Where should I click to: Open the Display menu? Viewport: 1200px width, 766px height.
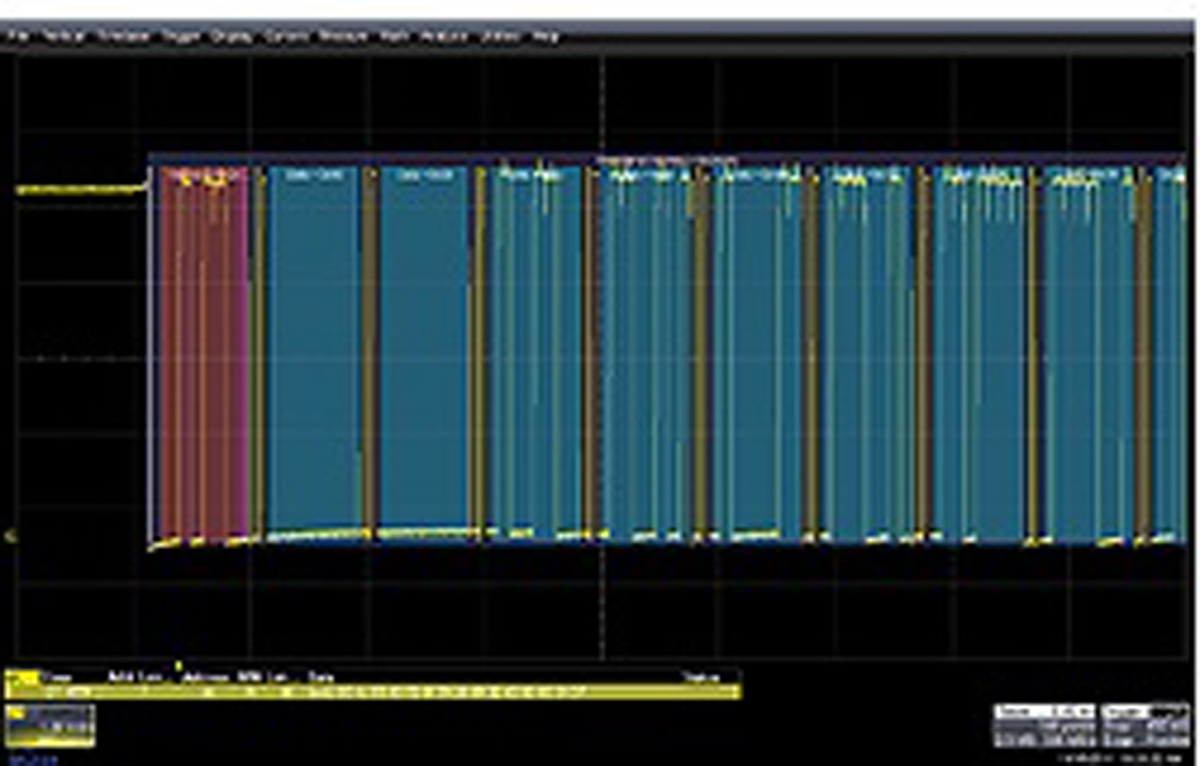click(x=232, y=36)
